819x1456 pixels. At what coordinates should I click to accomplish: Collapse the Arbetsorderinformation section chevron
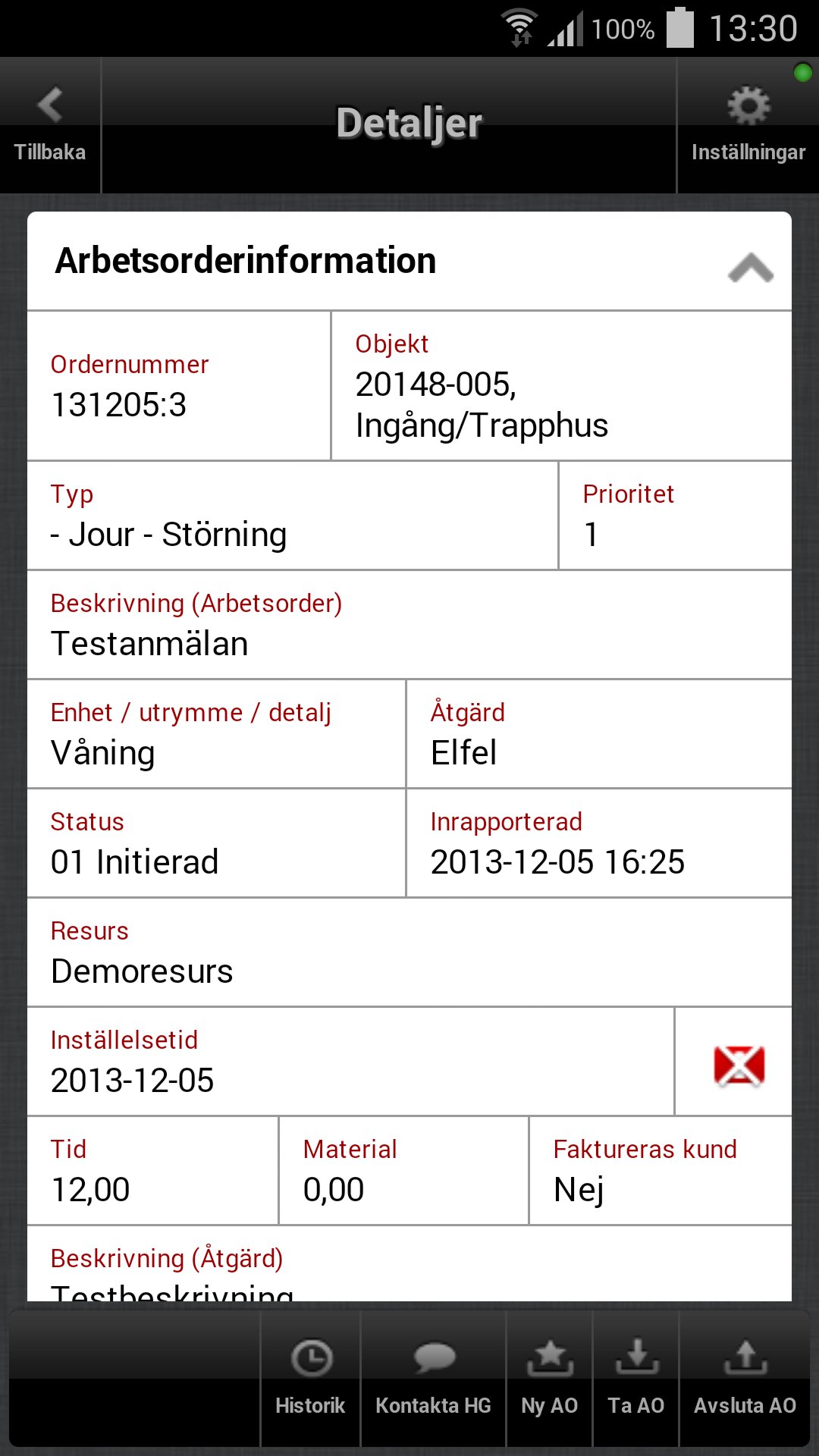750,268
